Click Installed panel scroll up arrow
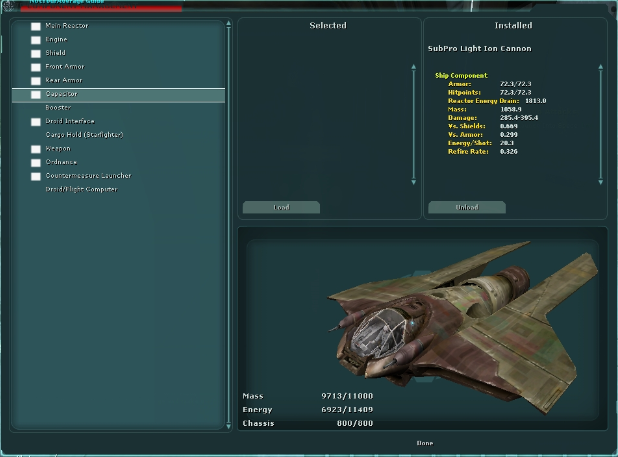The width and height of the screenshot is (618, 457). pos(600,67)
